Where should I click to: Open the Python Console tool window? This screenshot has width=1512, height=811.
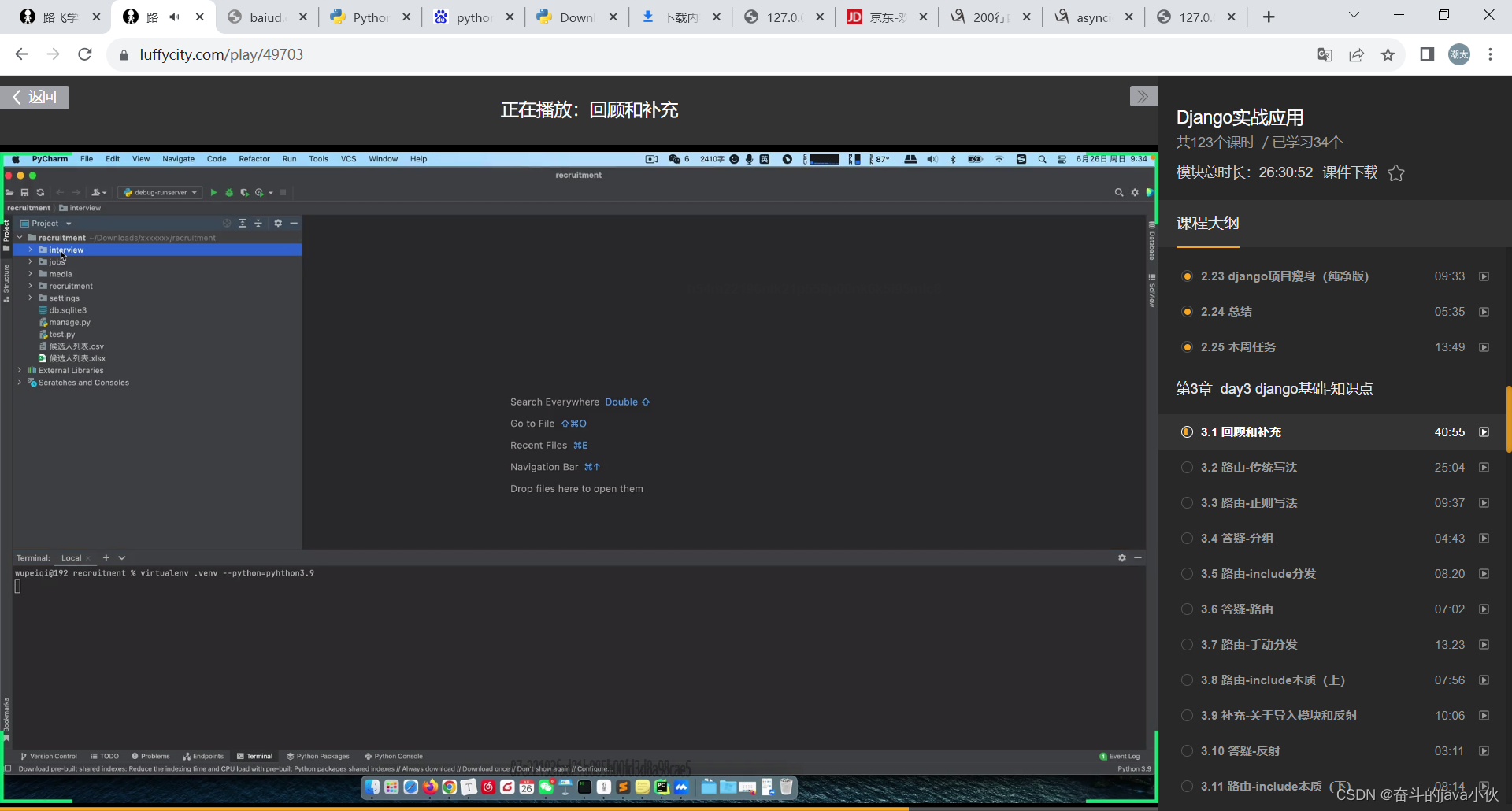(x=394, y=756)
